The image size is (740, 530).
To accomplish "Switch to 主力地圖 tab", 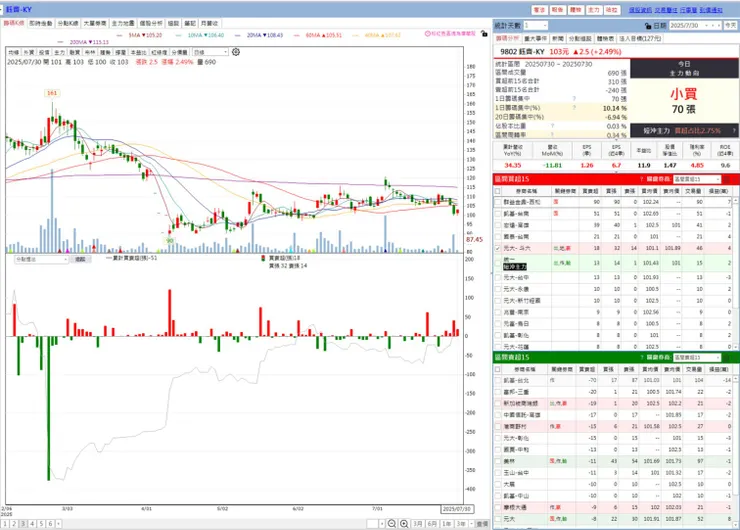I will coord(123,23).
